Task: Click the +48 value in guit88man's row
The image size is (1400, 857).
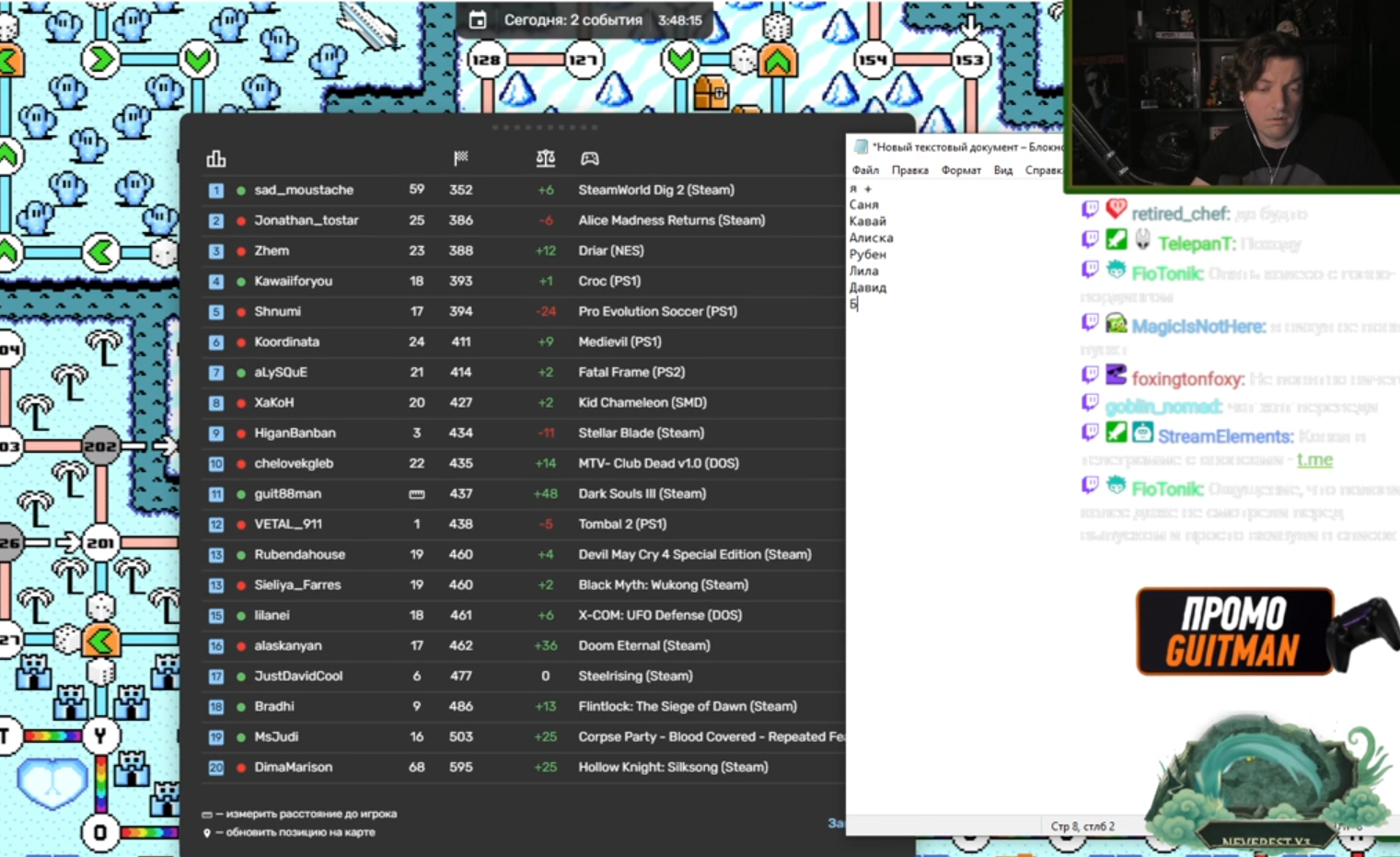Action: click(546, 494)
